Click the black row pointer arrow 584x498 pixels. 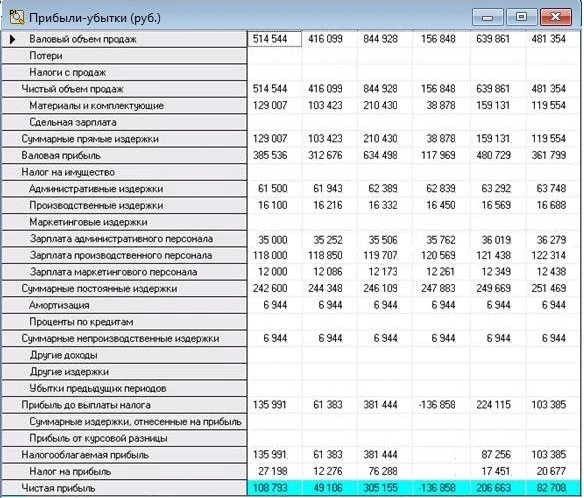pos(12,39)
